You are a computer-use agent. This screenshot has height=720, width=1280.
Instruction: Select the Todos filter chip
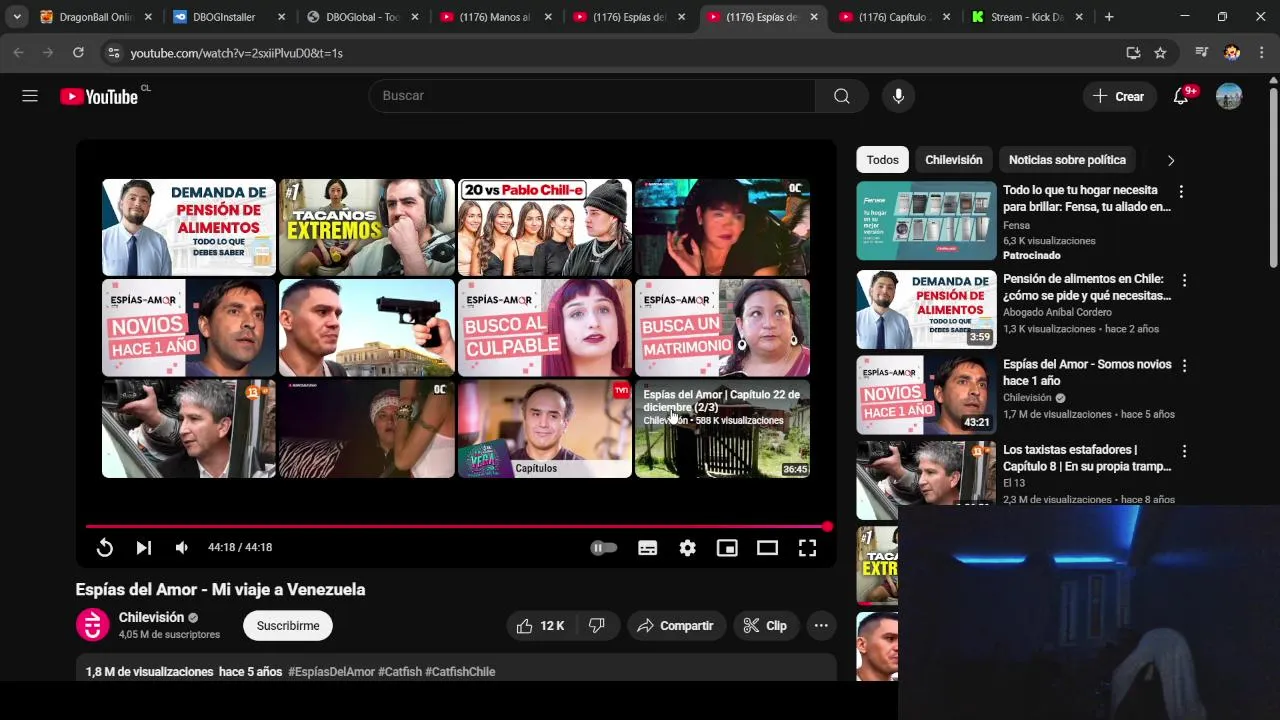pyautogui.click(x=882, y=160)
